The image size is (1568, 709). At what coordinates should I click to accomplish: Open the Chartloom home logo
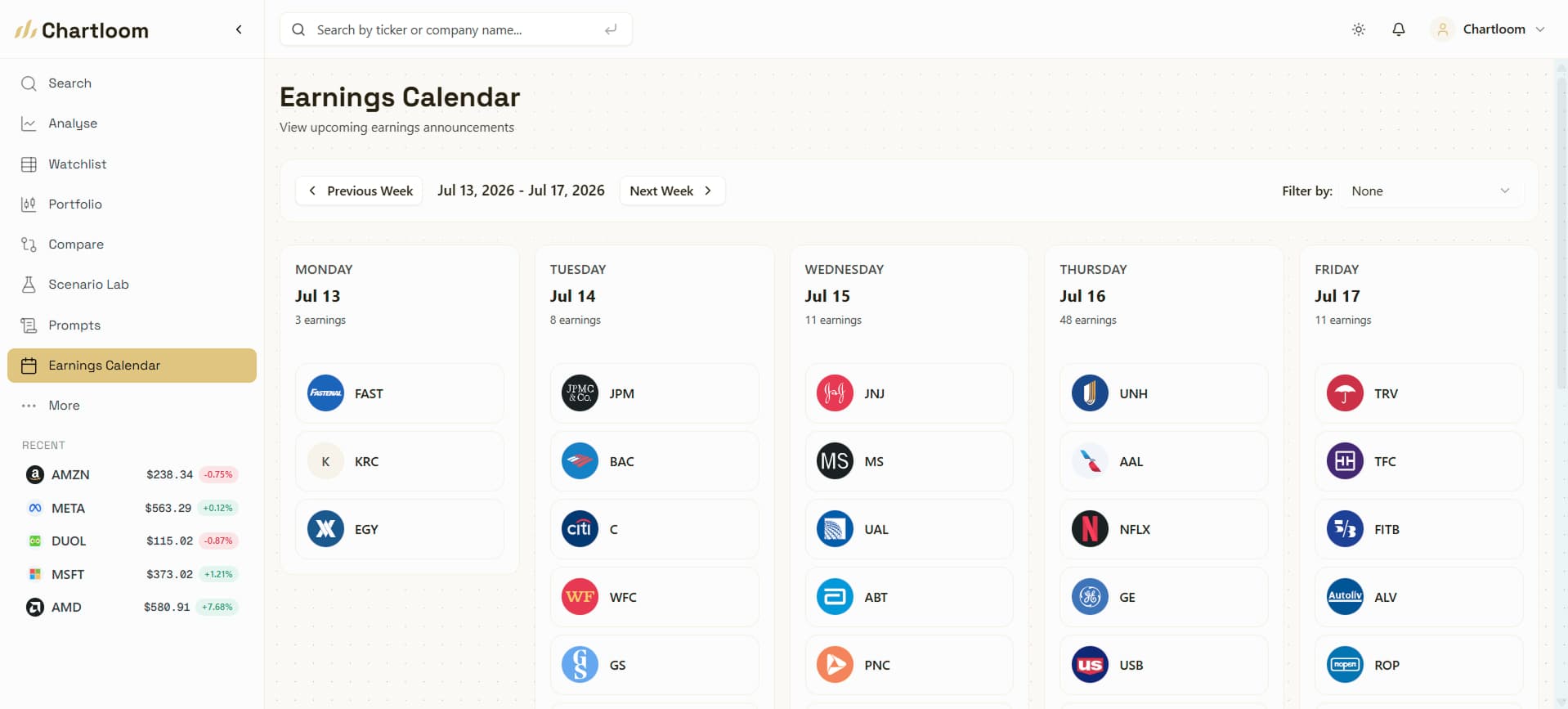pyautogui.click(x=82, y=30)
